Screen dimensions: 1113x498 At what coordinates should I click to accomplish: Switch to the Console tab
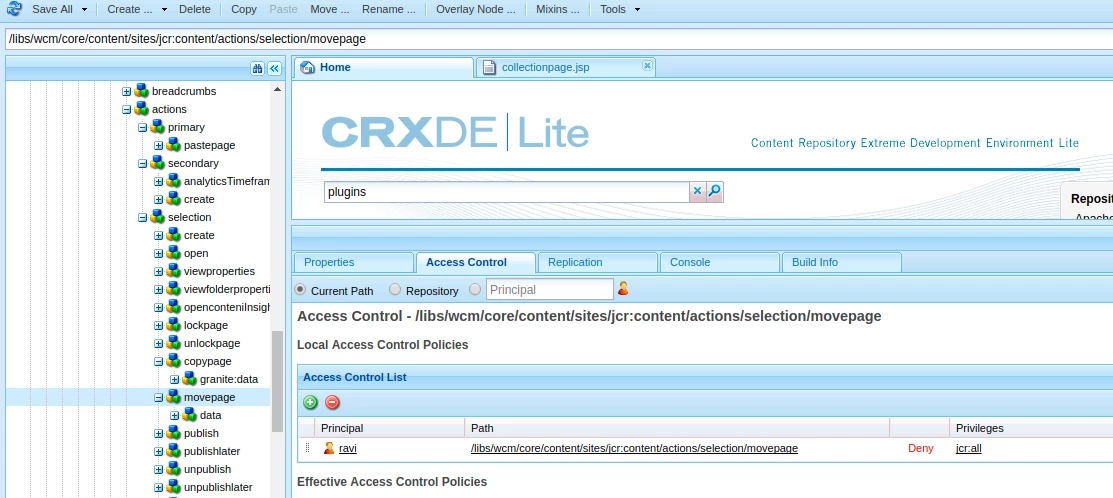click(x=720, y=262)
